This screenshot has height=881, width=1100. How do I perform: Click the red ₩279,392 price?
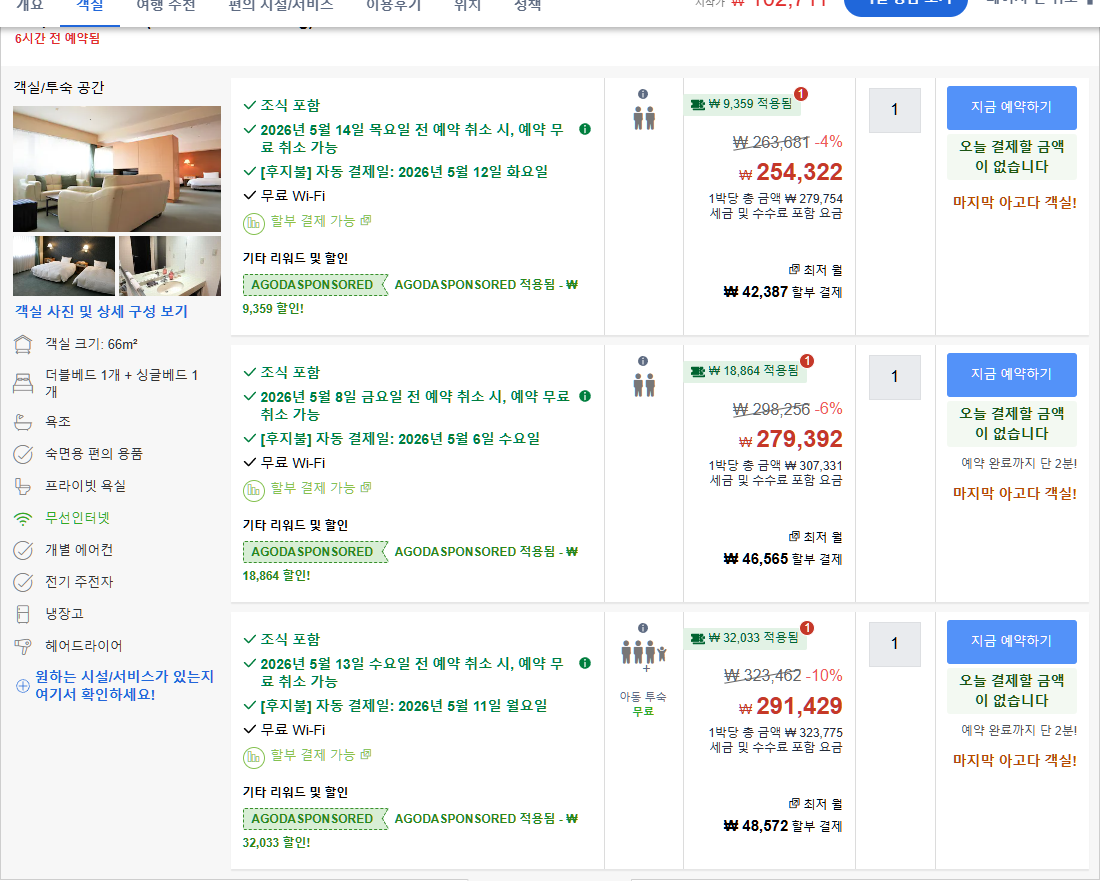(791, 439)
